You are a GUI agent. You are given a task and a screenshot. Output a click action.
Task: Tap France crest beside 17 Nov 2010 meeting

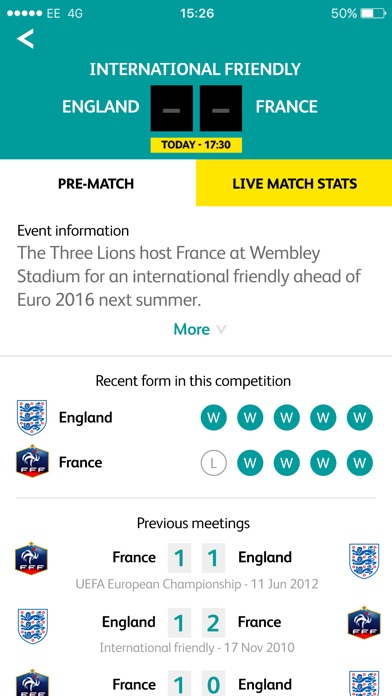[364, 622]
